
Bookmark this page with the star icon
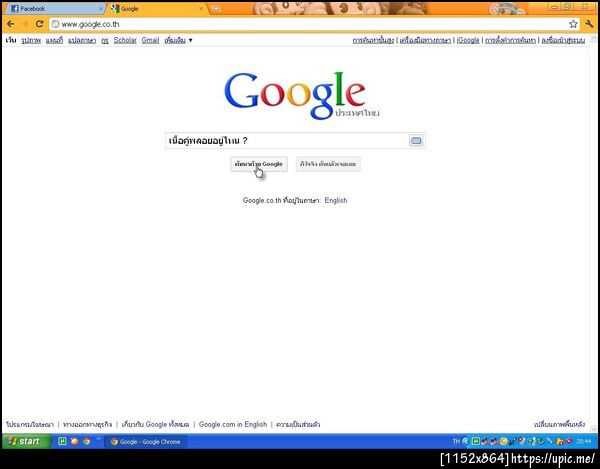pos(573,24)
